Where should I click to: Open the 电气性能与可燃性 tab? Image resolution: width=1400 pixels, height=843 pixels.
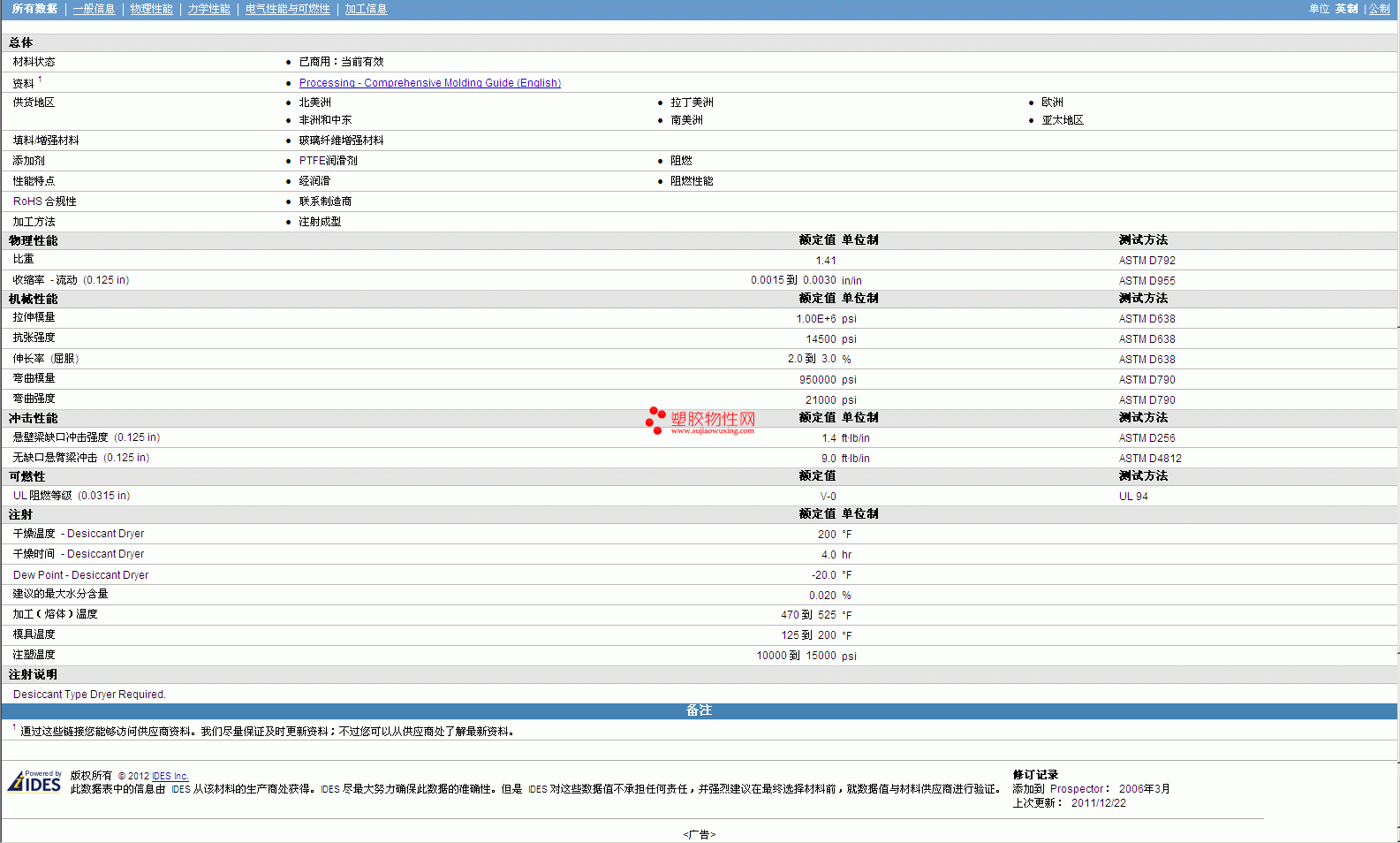[x=287, y=9]
